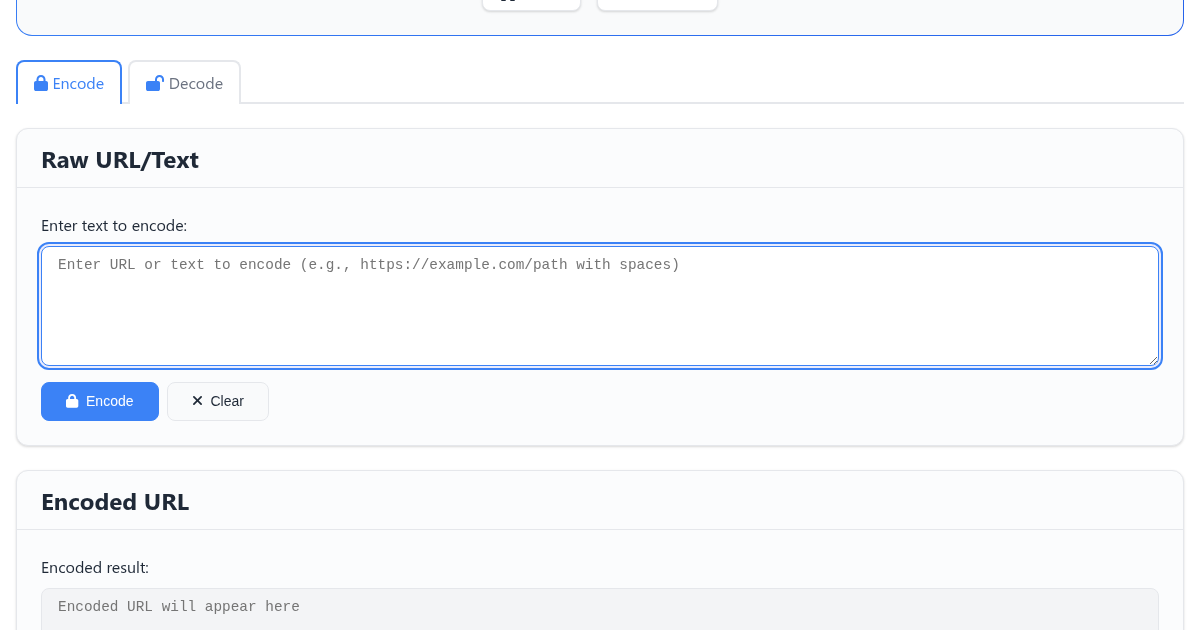Click the 'Enter text to encode:' label
The width and height of the screenshot is (1200, 630).
tap(114, 226)
